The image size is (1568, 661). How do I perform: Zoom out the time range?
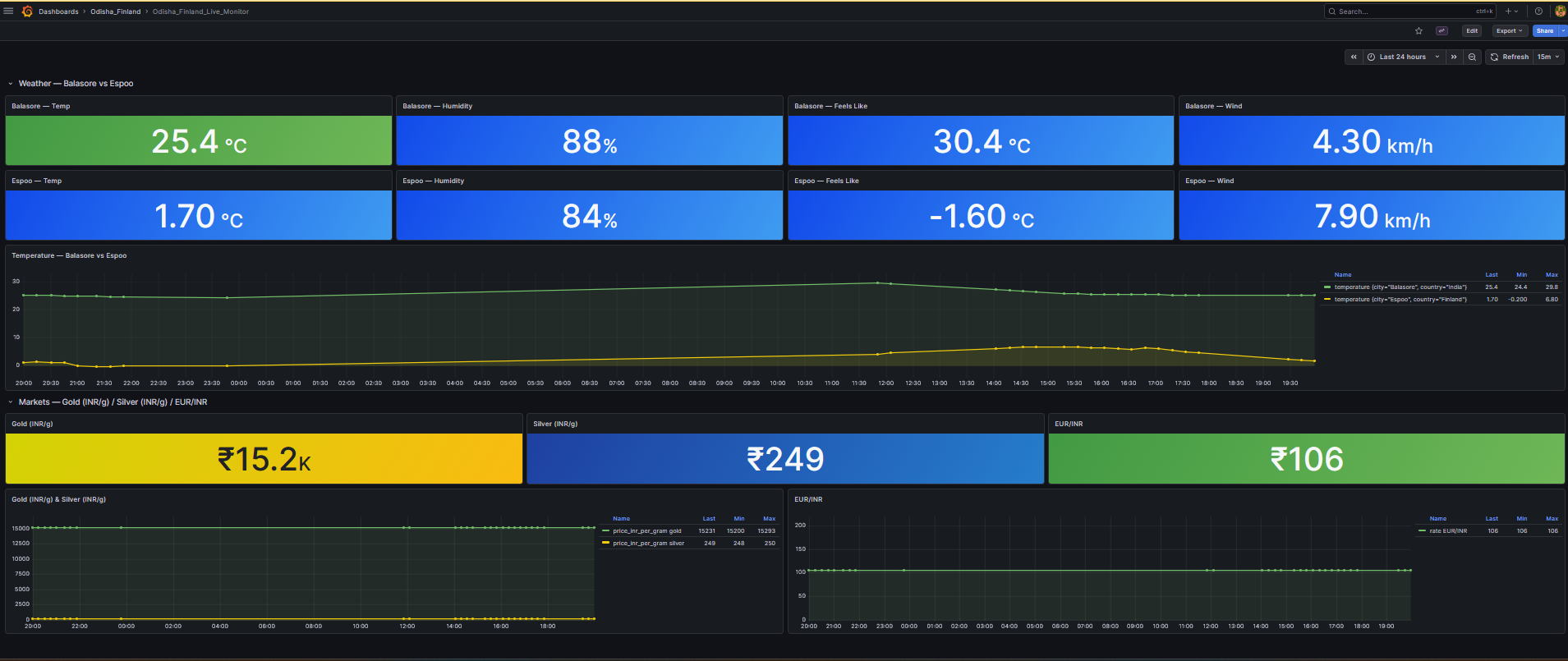(x=1472, y=57)
